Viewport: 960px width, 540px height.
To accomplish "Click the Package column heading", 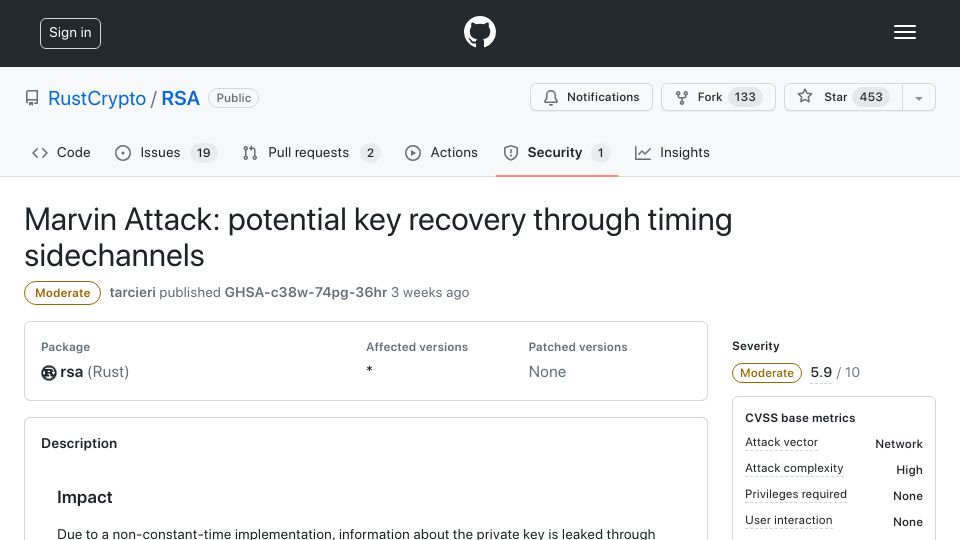I will (x=66, y=347).
